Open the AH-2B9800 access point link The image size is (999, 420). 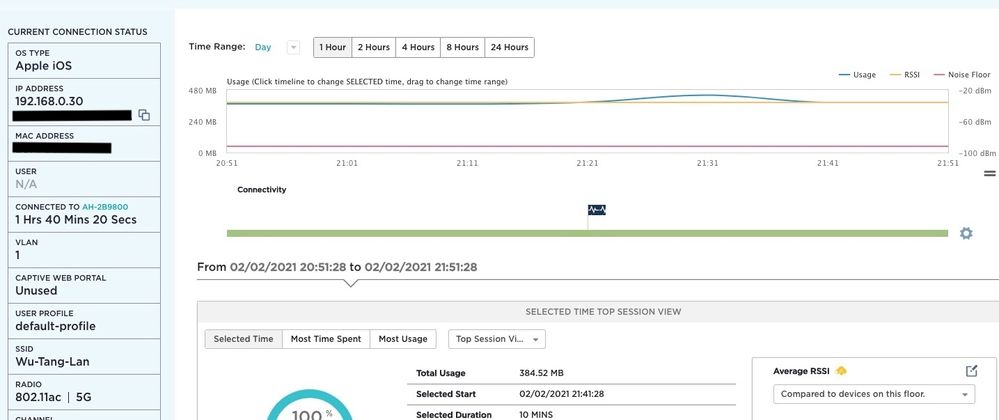point(104,207)
